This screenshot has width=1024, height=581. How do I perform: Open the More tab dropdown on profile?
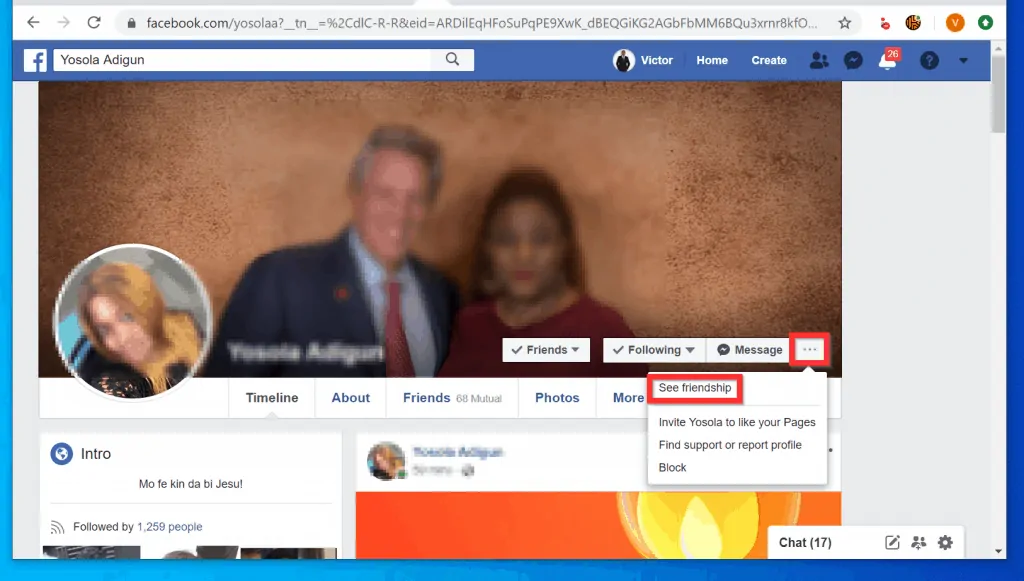tap(628, 397)
